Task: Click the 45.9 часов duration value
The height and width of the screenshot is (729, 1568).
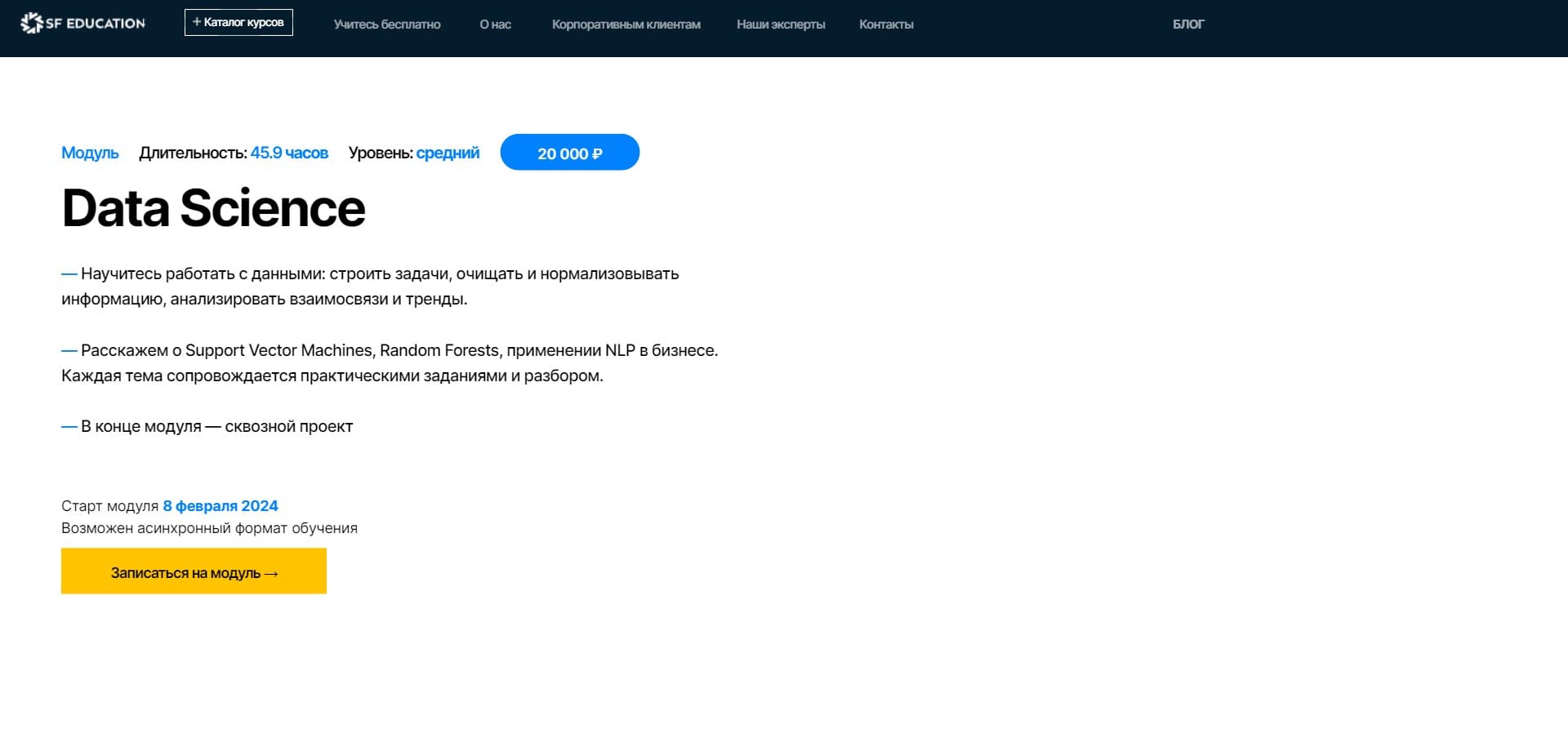Action: point(289,153)
